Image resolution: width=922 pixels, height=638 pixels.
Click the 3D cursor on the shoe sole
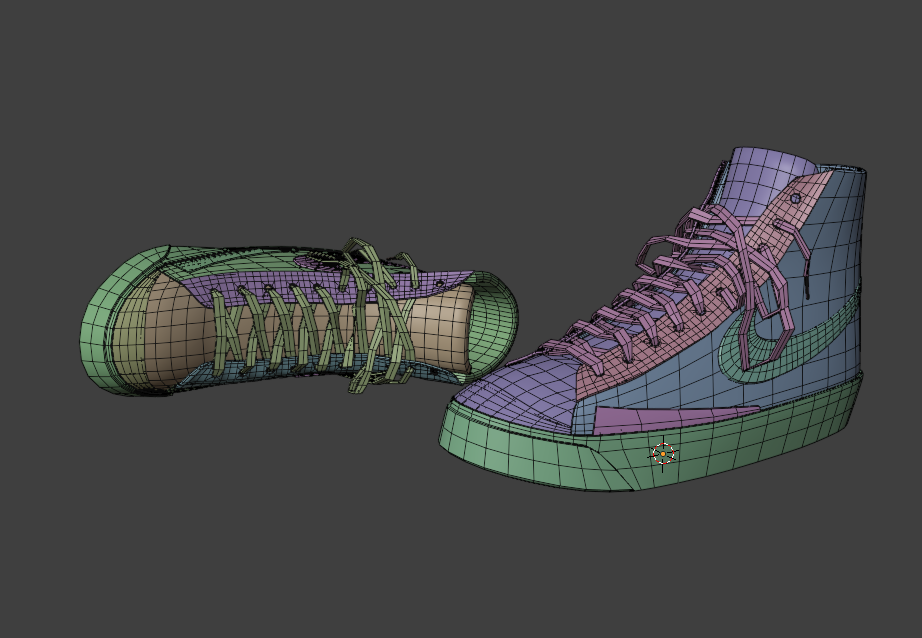coord(663,455)
